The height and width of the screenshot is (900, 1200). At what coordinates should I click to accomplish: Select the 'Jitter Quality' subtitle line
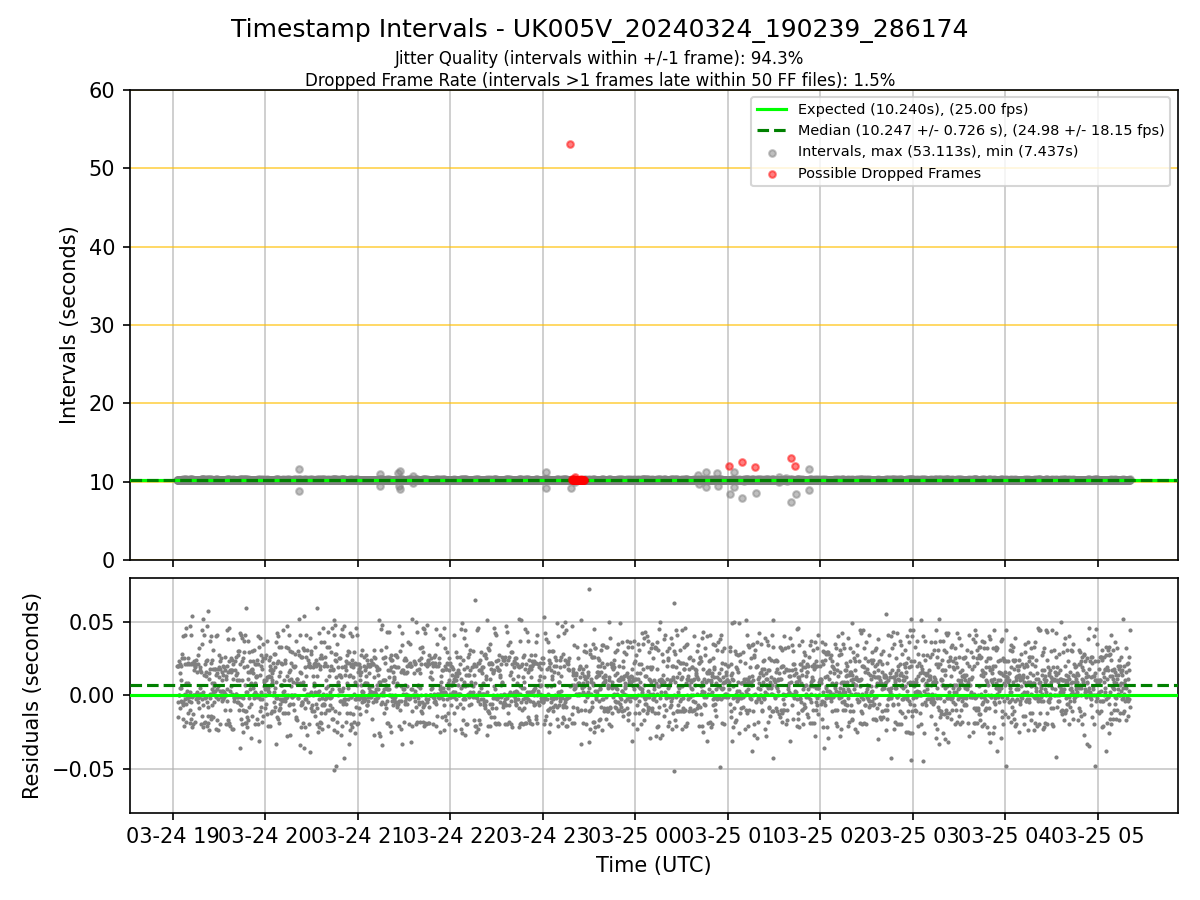tap(599, 58)
